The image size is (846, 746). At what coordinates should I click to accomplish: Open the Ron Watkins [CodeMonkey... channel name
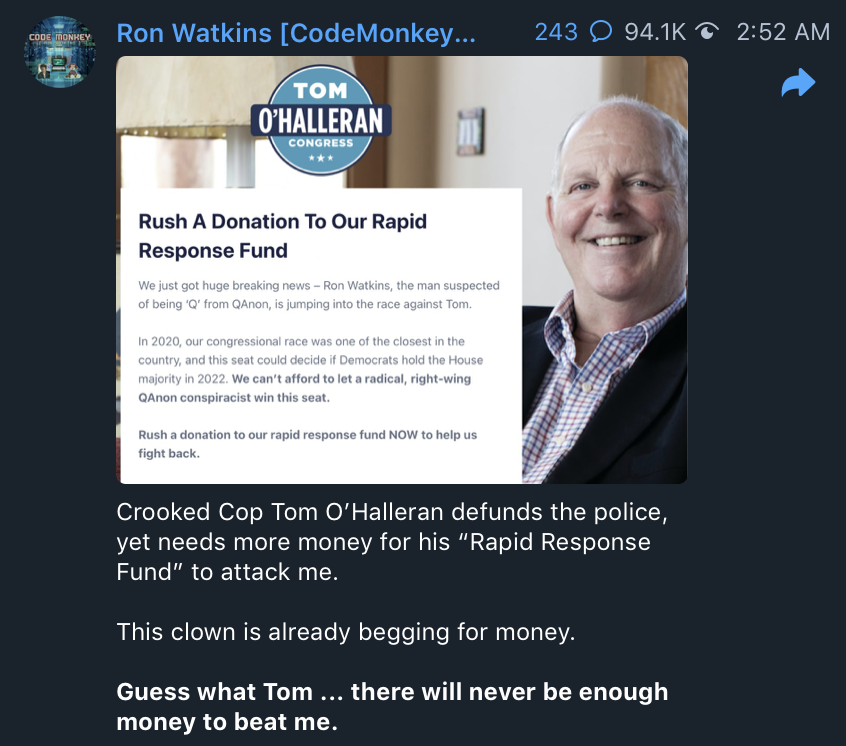coord(296,33)
